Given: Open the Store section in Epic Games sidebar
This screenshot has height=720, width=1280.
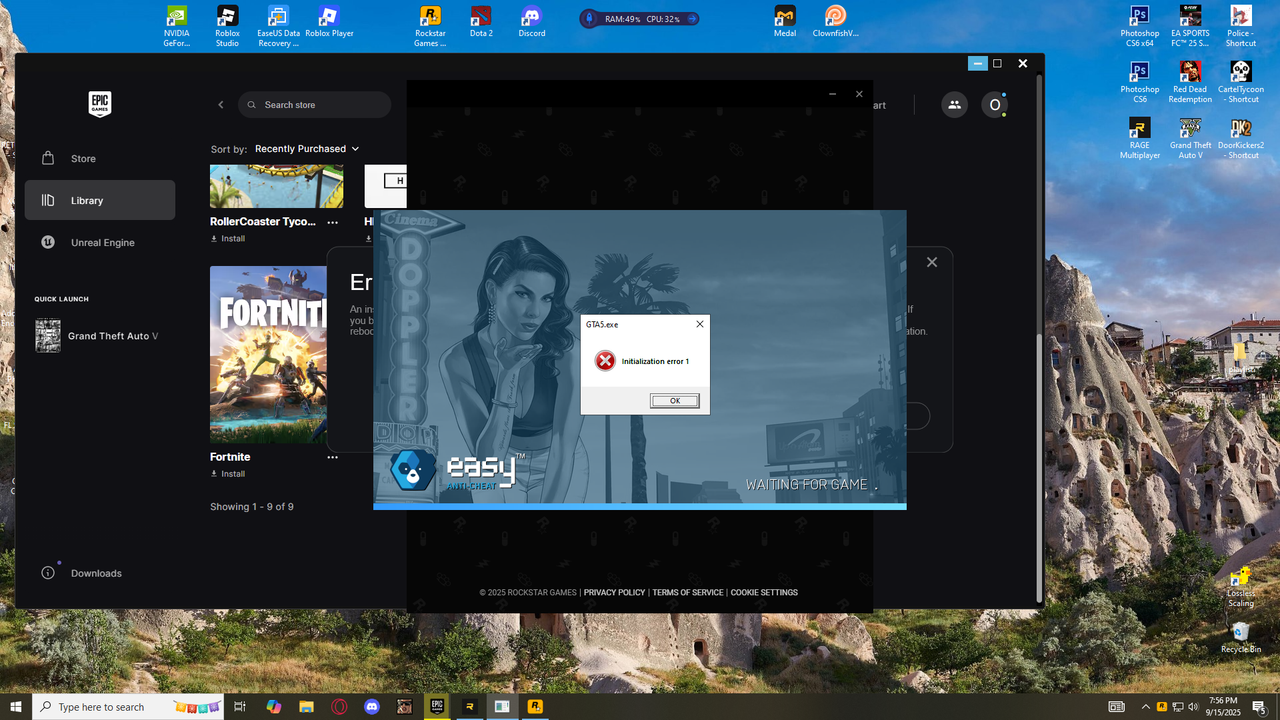Looking at the screenshot, I should coord(100,159).
